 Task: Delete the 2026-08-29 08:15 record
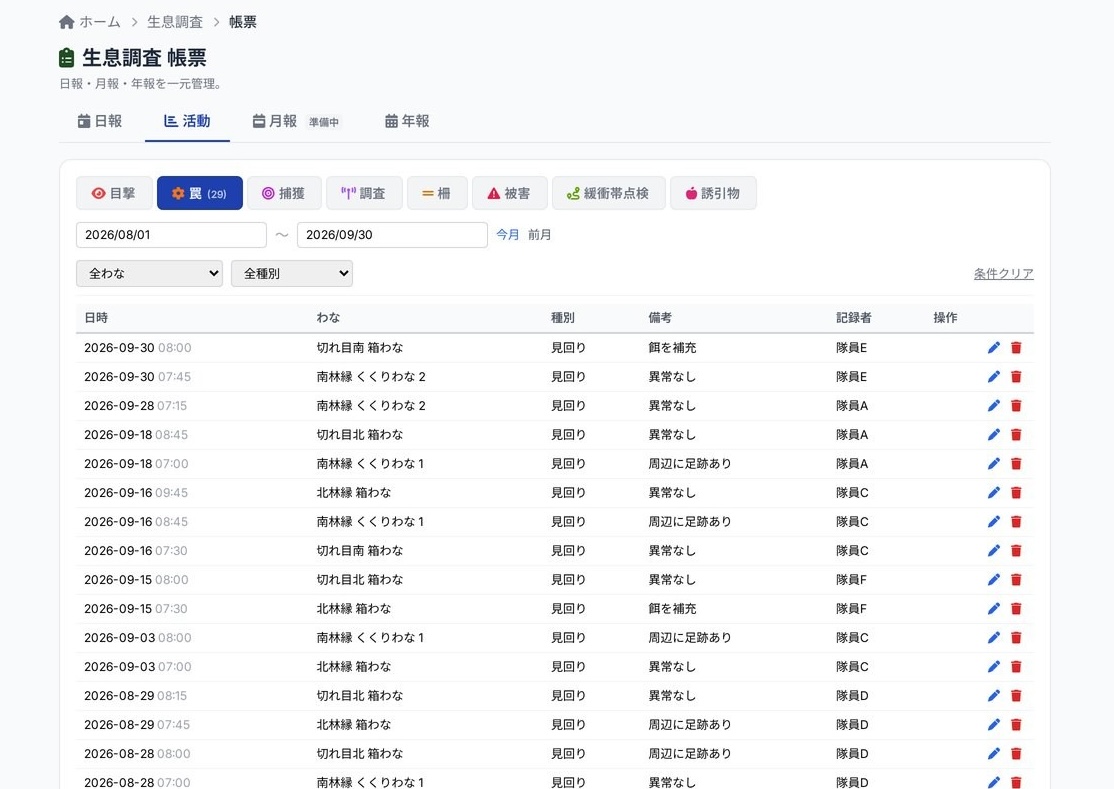click(x=1016, y=695)
